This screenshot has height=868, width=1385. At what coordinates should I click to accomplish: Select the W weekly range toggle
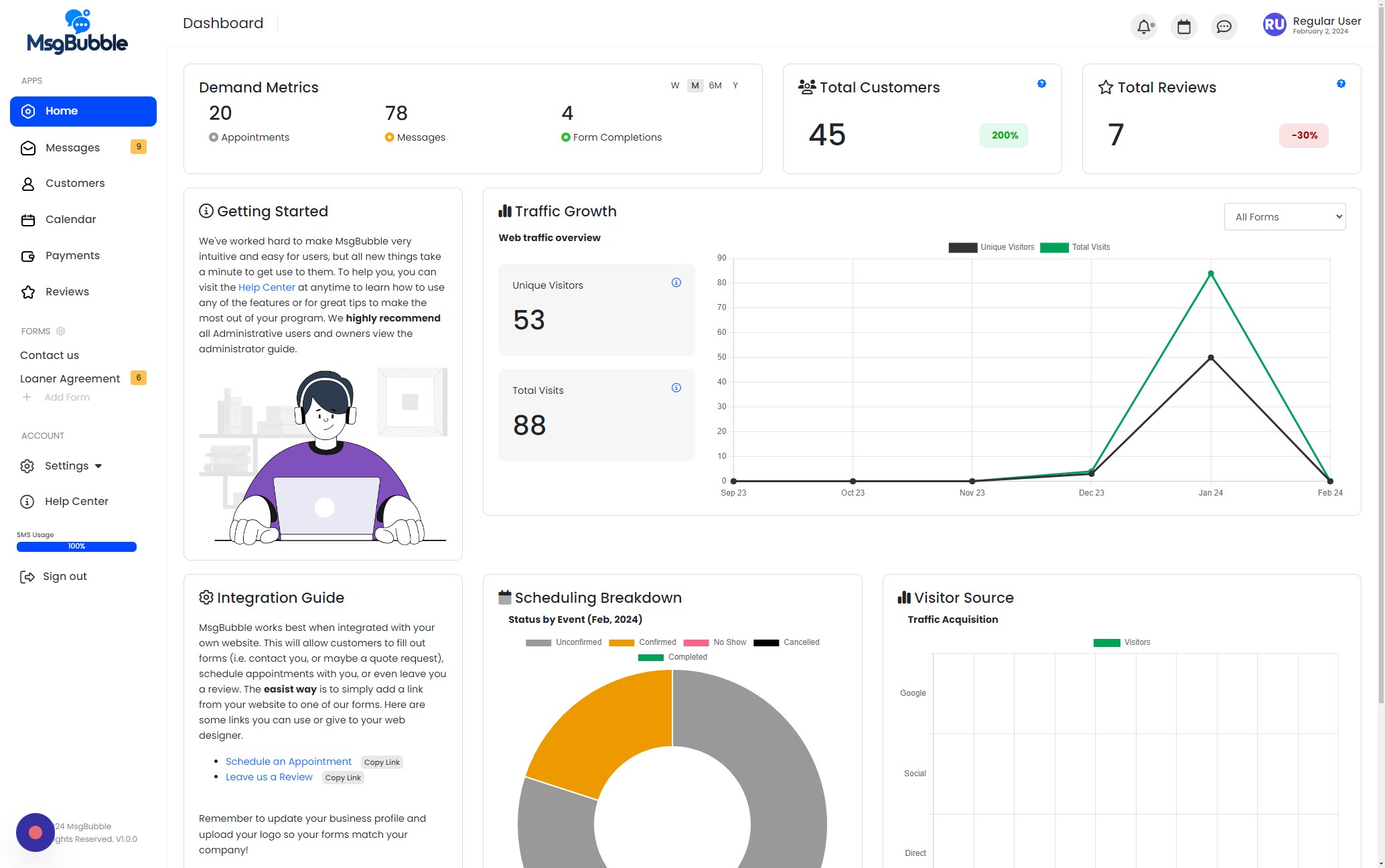pos(674,86)
